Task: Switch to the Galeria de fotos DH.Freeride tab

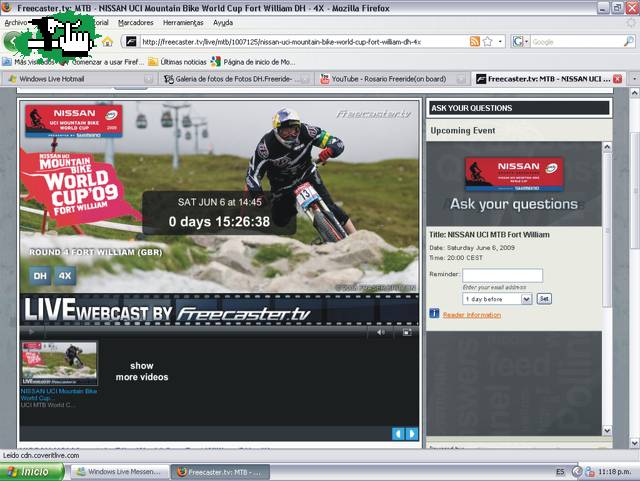Action: click(237, 79)
